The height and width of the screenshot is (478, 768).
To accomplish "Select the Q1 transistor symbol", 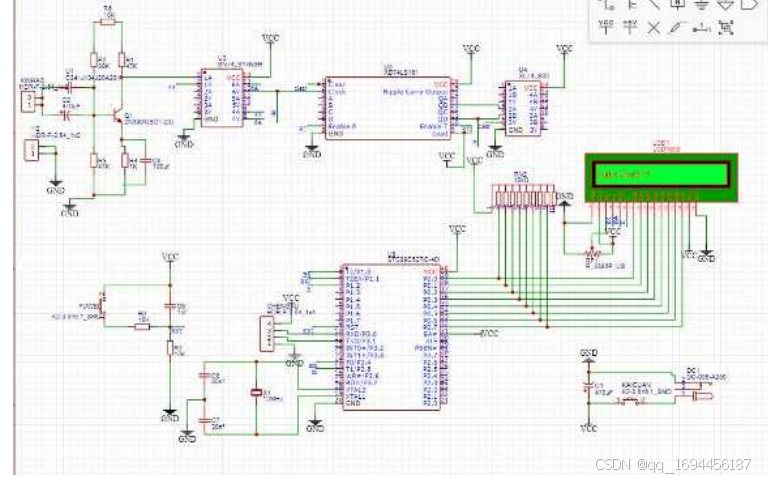I will pos(118,116).
